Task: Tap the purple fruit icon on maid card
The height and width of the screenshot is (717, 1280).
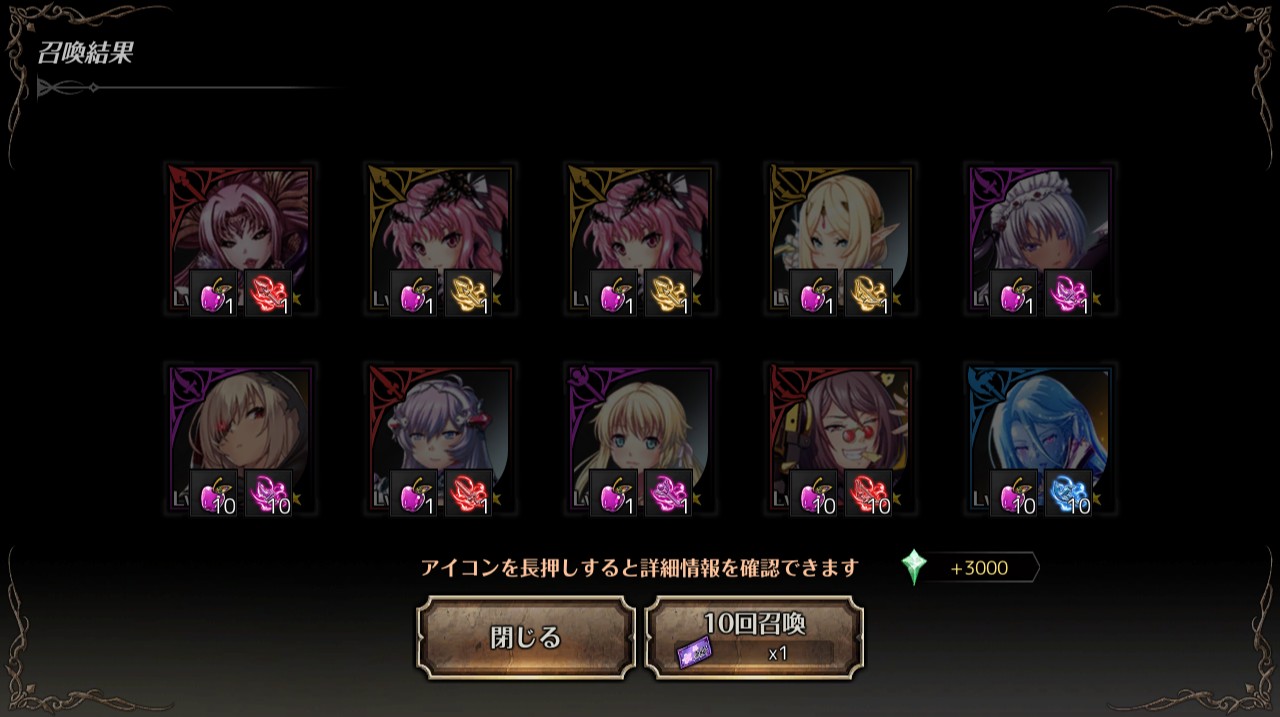Action: pyautogui.click(x=1014, y=293)
